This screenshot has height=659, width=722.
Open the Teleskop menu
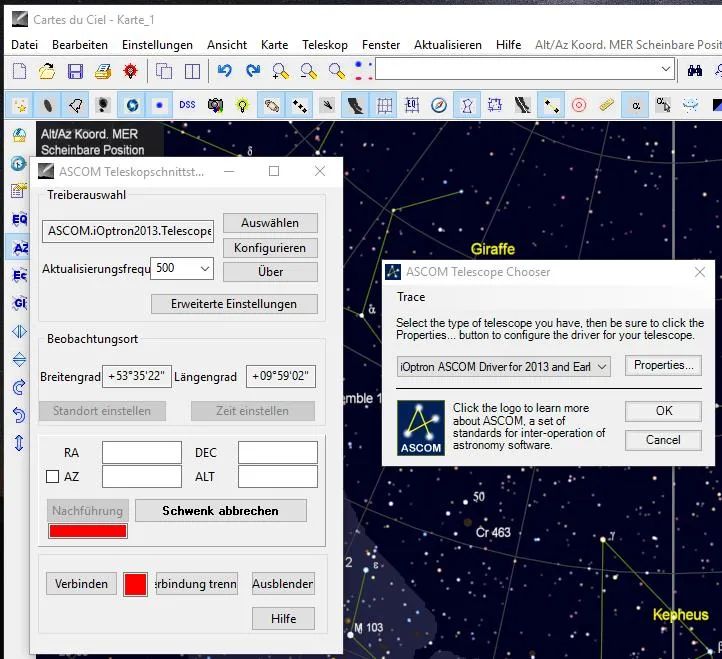coord(325,45)
